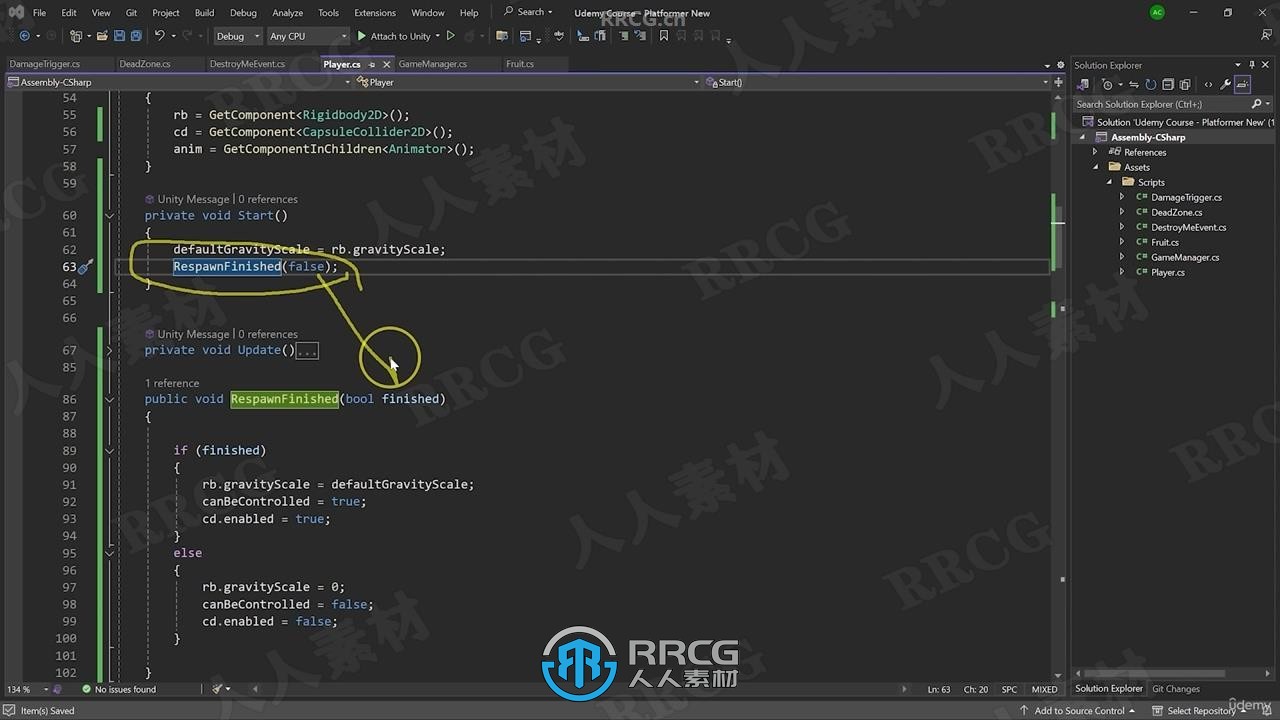This screenshot has width=1280, height=720.
Task: Expand GameManager.cs node in Solution Explorer
Action: click(x=1122, y=257)
